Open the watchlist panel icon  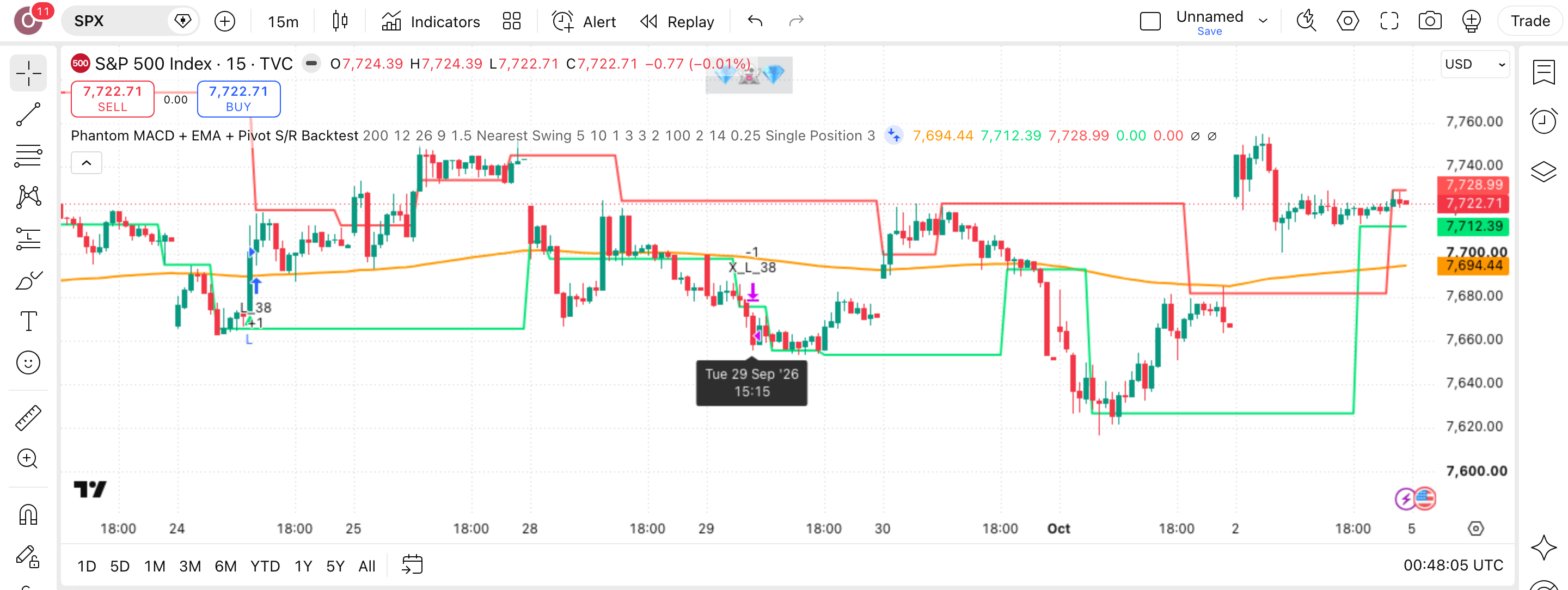coord(1543,72)
